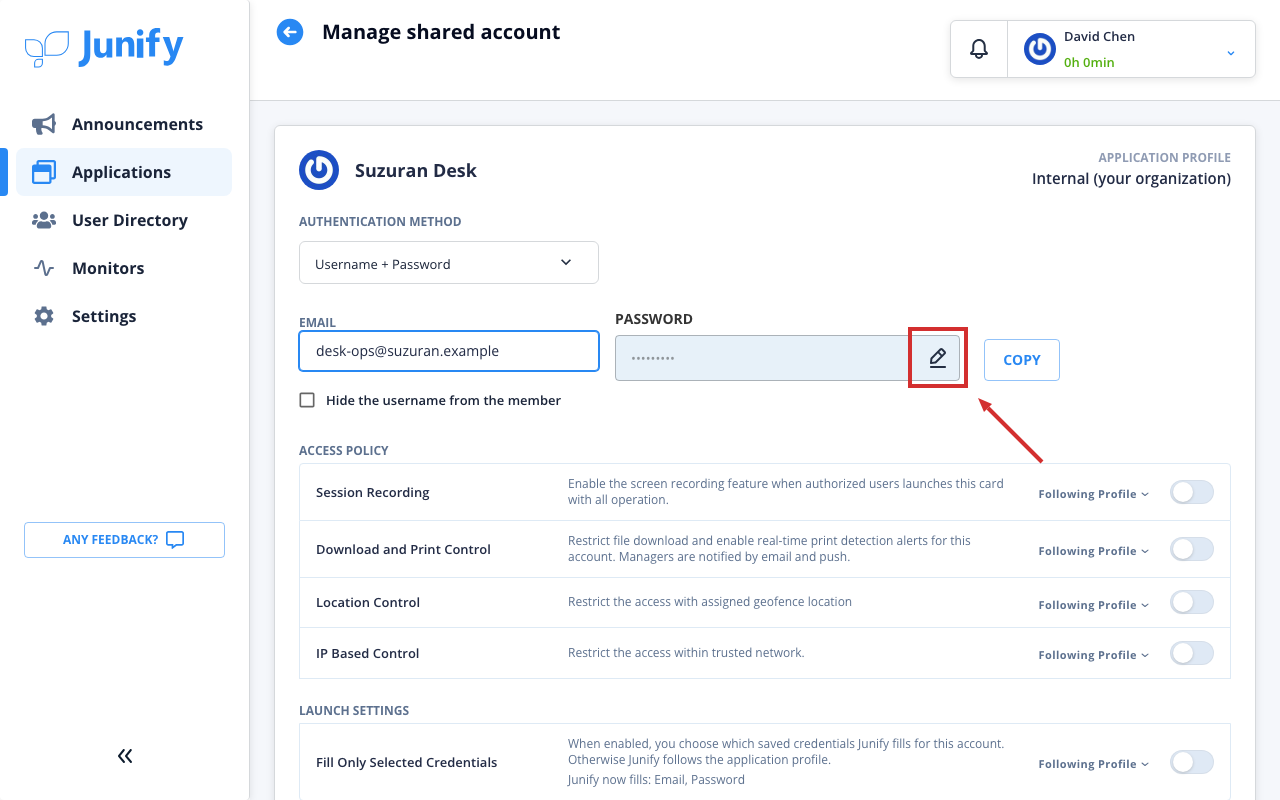The image size is (1280, 800).
Task: Click the 0h 0min session time
Action: [x=1089, y=62]
